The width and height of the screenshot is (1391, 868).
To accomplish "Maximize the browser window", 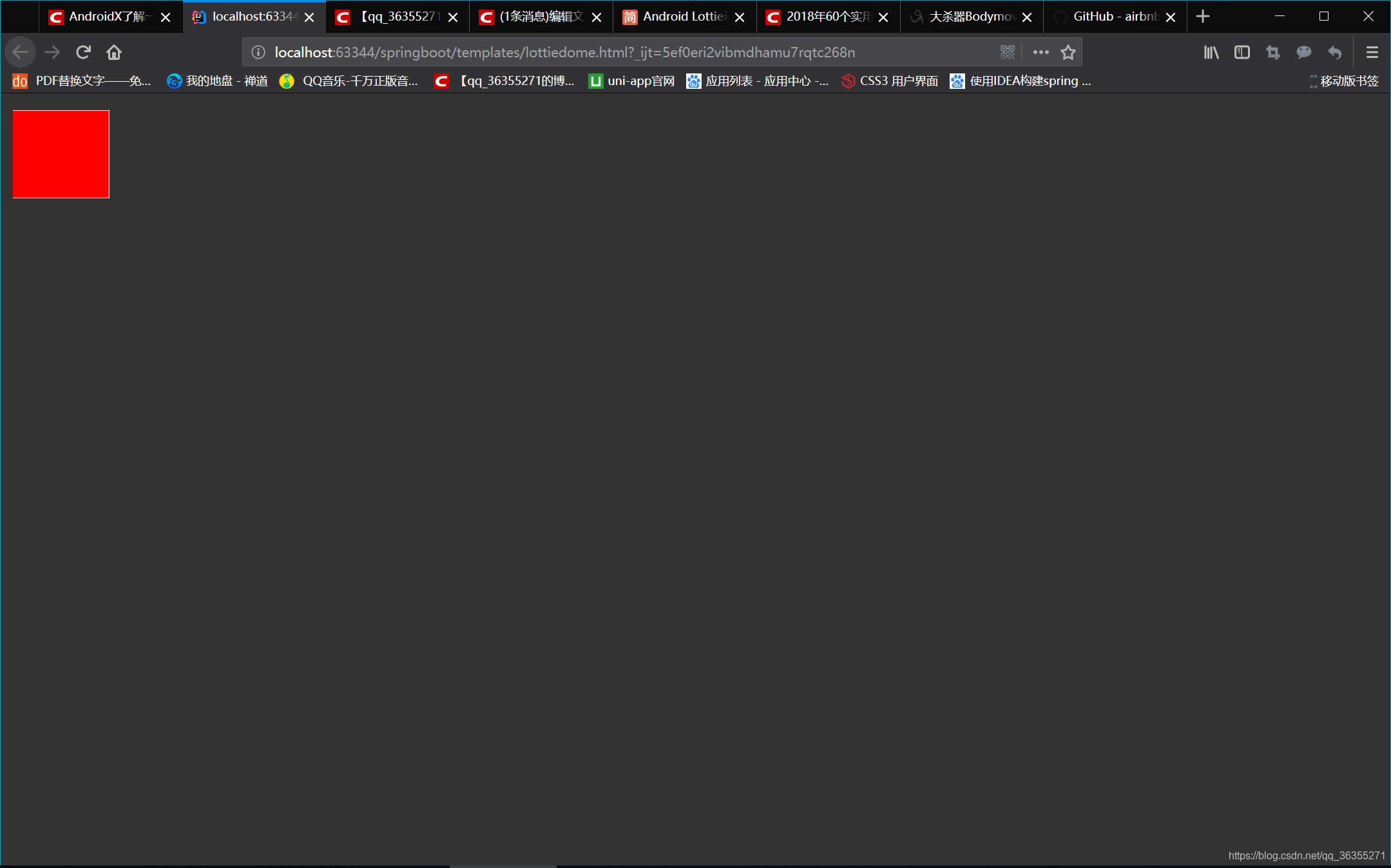I will click(1324, 17).
